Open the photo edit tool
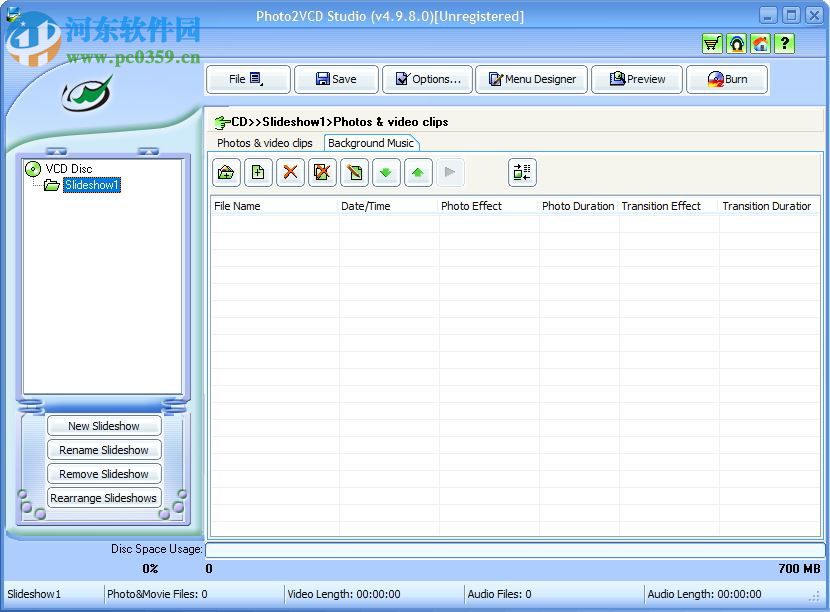The width and height of the screenshot is (830, 612). pyautogui.click(x=354, y=172)
